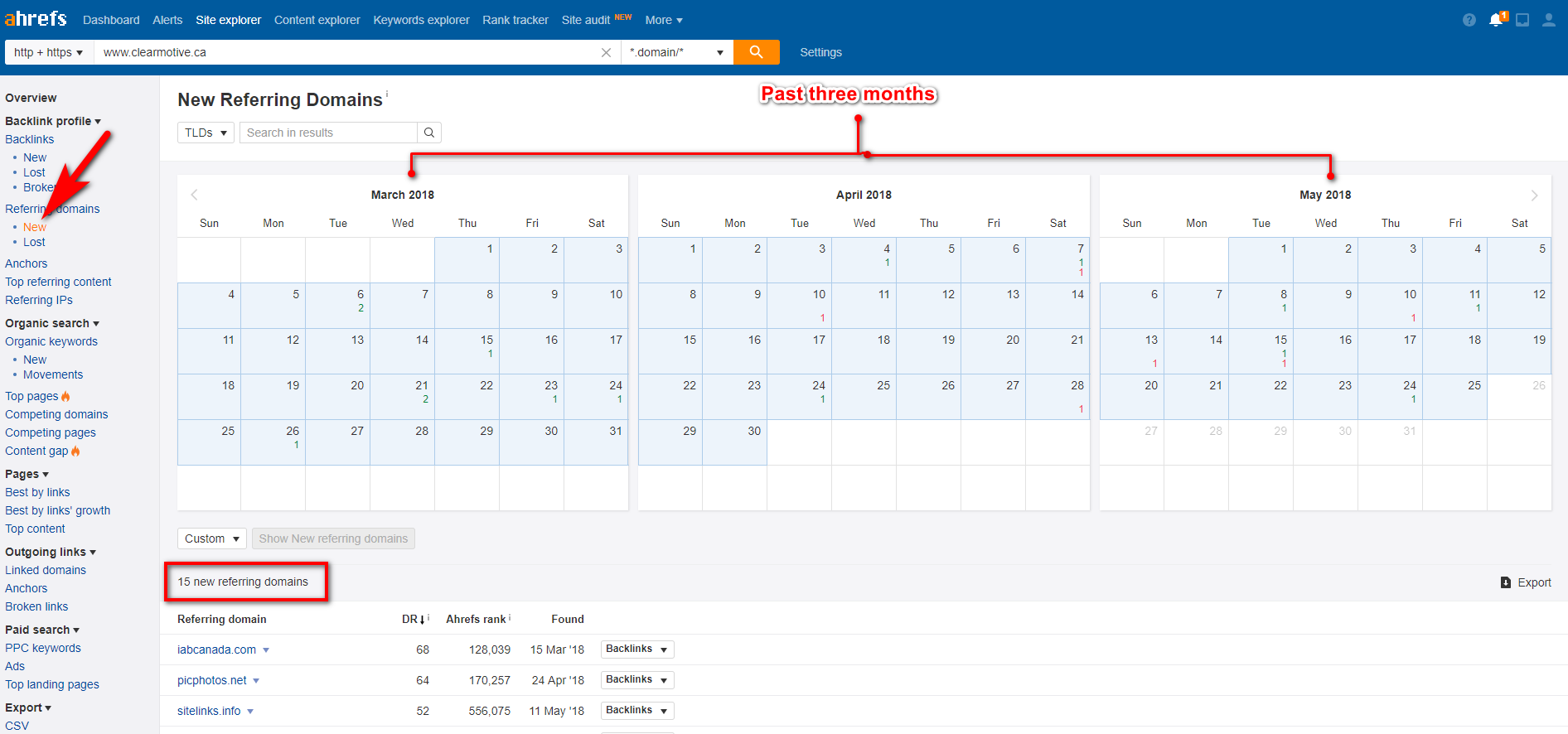The height and width of the screenshot is (734, 1568).
Task: Open the http + https protocol dropdown
Action: point(49,52)
